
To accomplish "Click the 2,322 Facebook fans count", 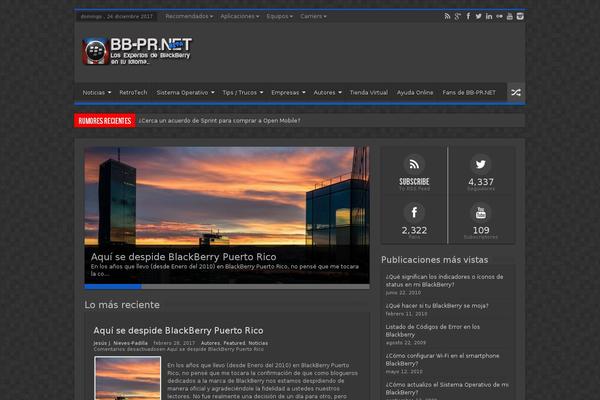I will (414, 230).
